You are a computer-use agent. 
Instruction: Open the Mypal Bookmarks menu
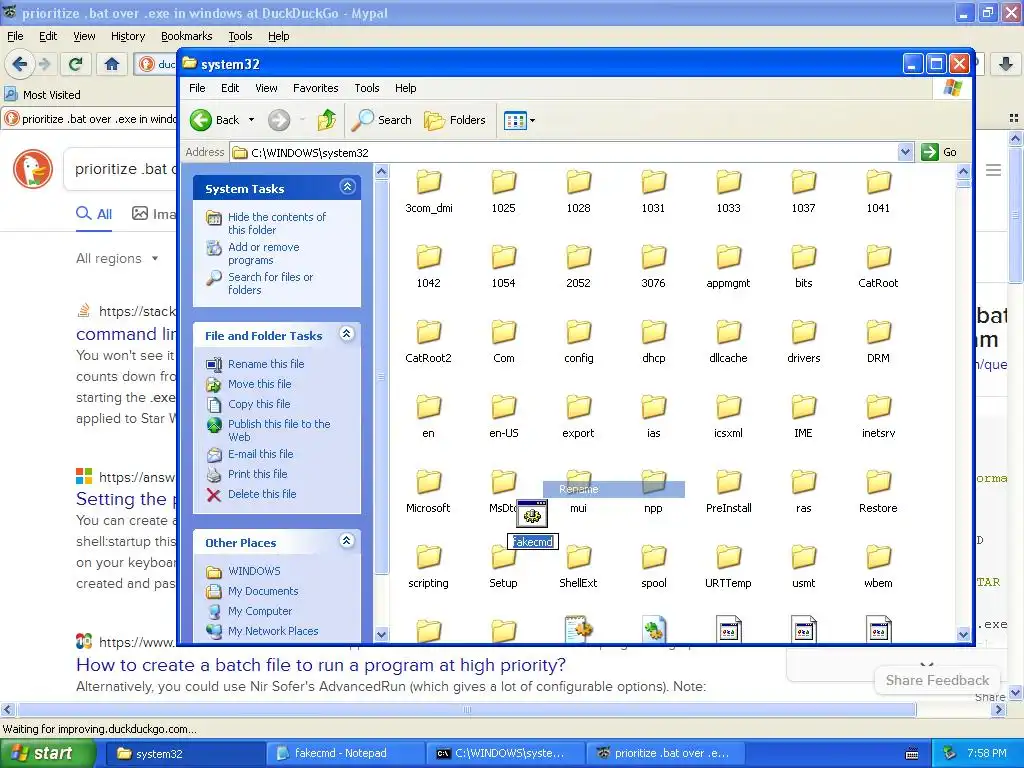click(186, 37)
